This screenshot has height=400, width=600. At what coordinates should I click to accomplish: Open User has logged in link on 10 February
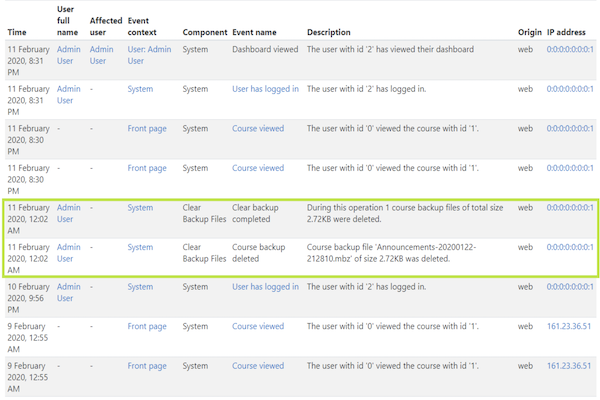(265, 287)
